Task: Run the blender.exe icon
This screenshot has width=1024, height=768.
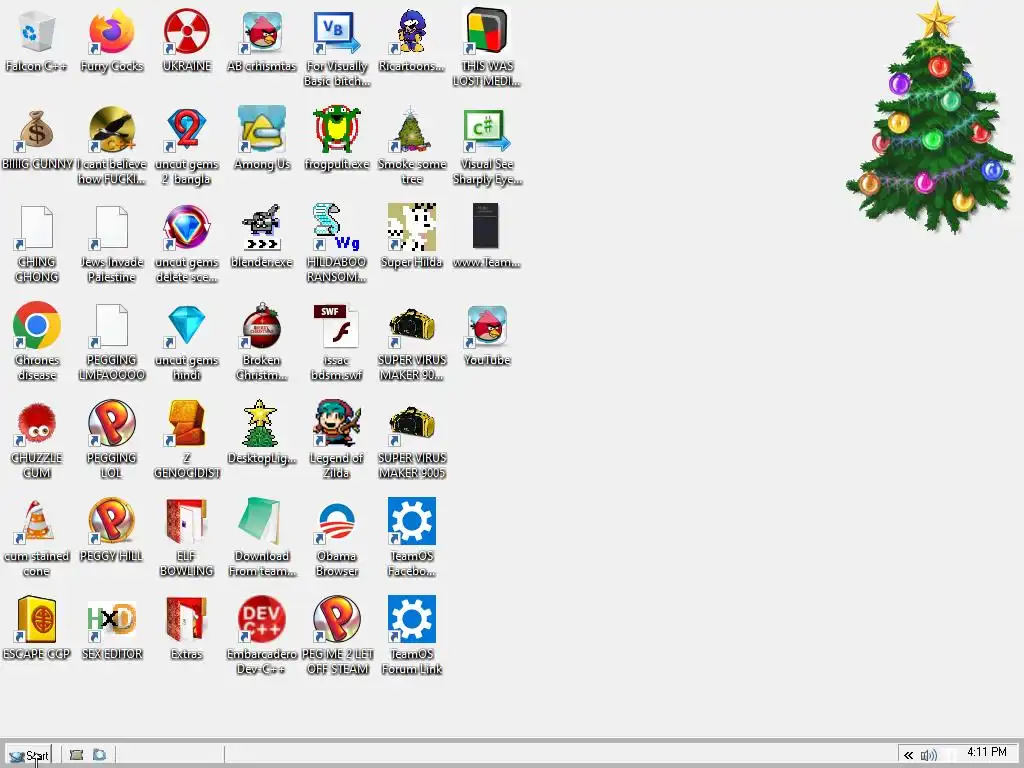Action: coord(262,228)
